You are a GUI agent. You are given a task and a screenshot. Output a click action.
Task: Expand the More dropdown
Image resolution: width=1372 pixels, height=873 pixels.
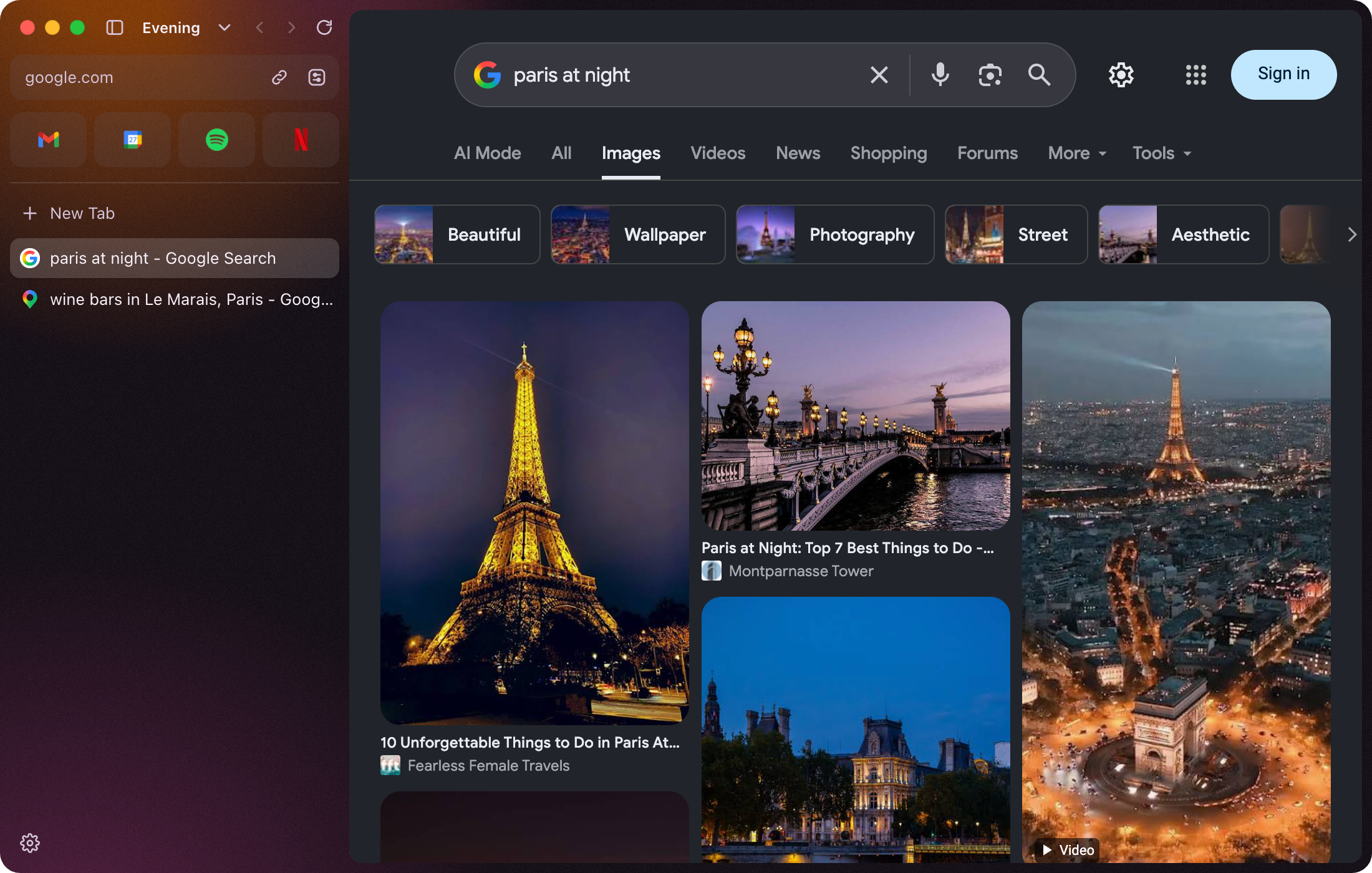[1078, 153]
